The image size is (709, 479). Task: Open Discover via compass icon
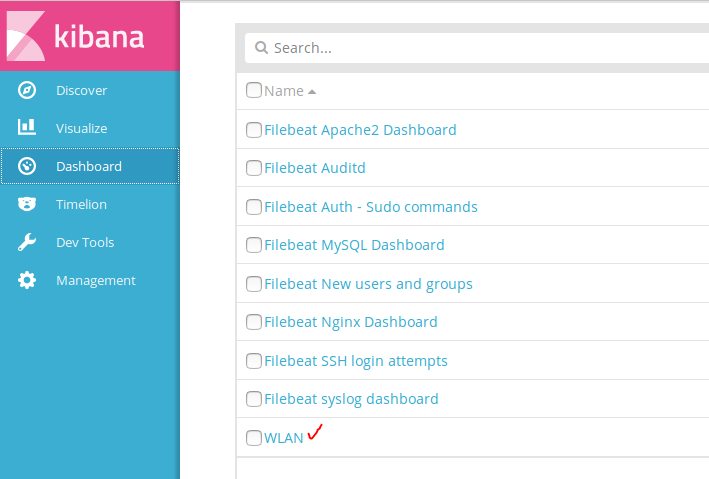27,90
